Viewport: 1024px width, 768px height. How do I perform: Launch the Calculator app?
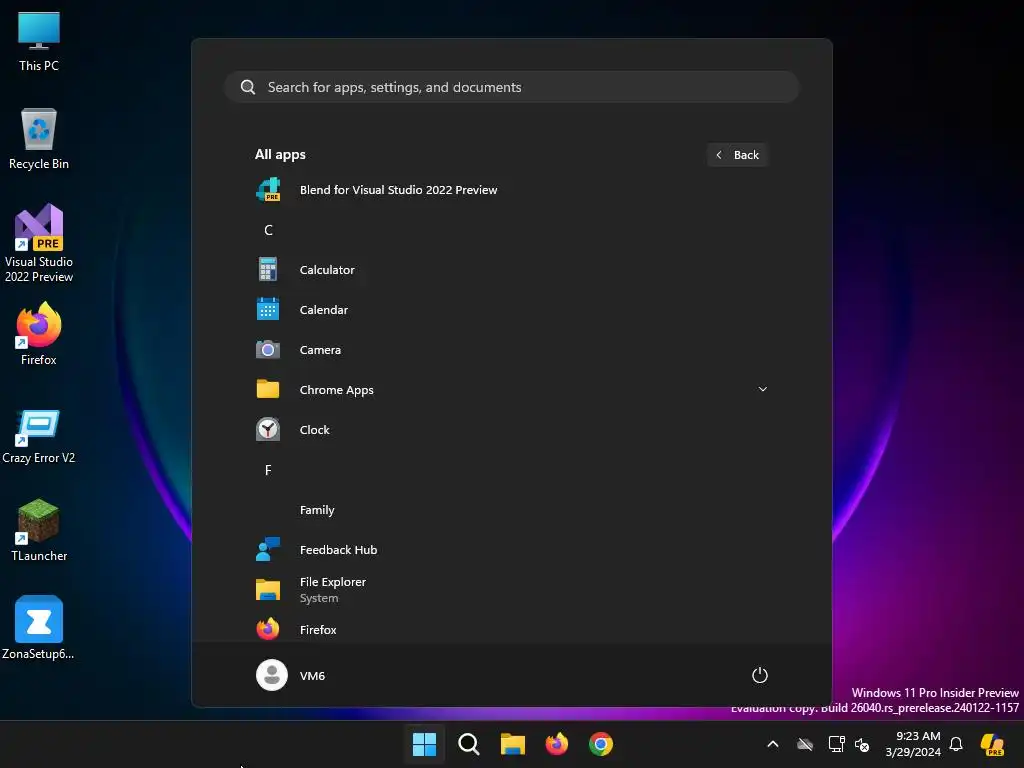click(x=511, y=270)
